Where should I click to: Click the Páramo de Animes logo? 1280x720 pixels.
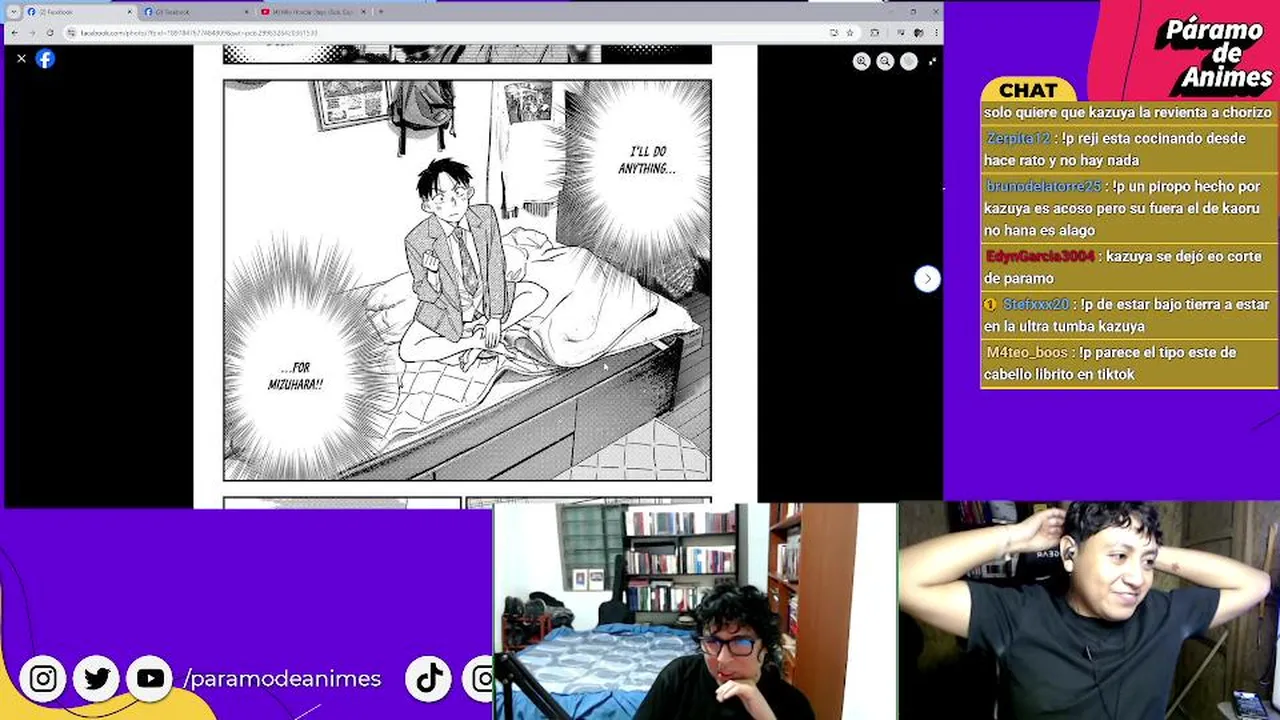[1212, 53]
